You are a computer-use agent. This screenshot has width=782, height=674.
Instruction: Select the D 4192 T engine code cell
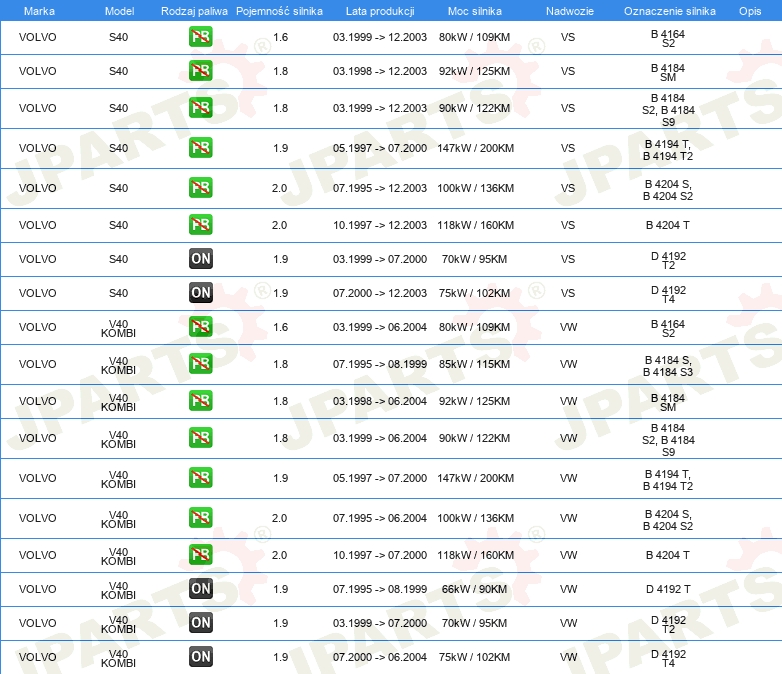(668, 589)
